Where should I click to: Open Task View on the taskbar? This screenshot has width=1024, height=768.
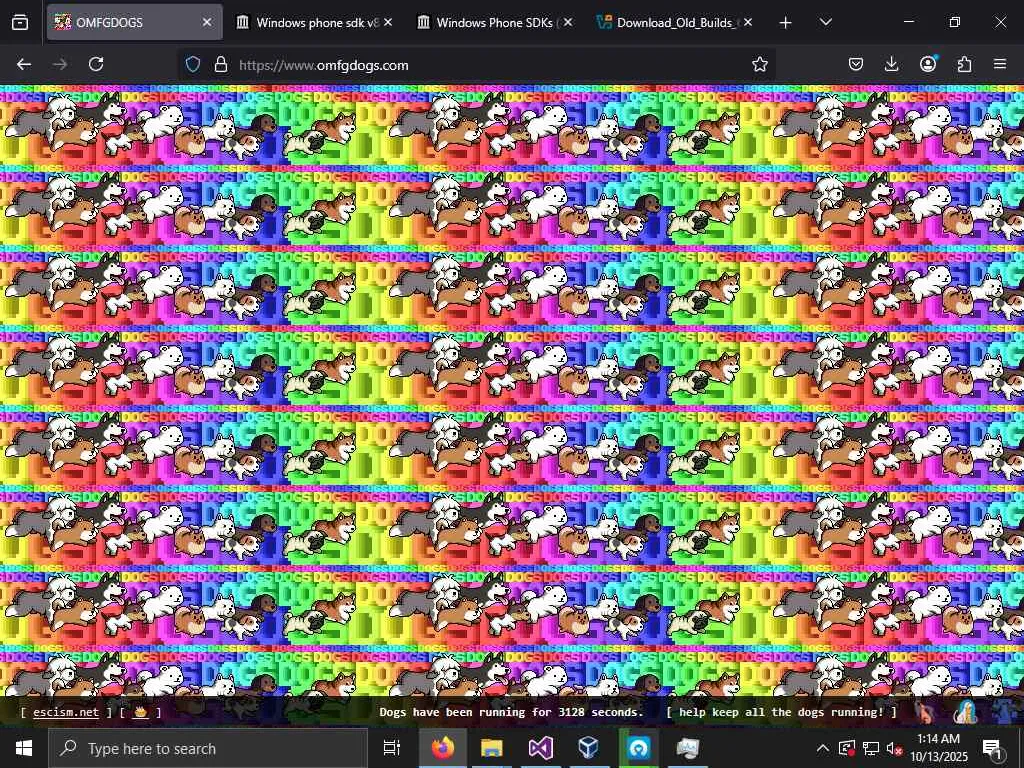pyautogui.click(x=392, y=748)
